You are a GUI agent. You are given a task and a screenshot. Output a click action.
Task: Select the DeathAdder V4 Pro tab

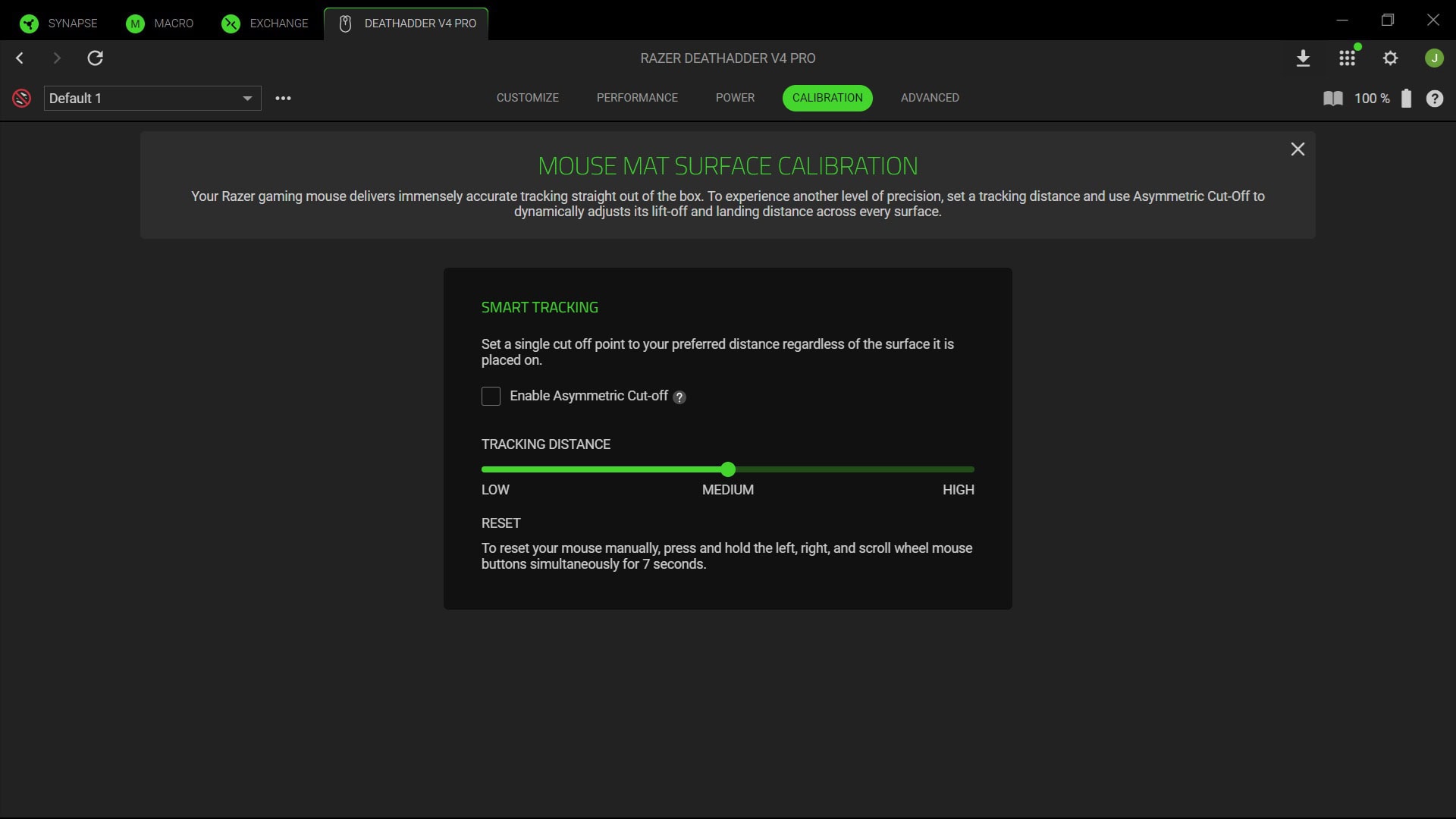point(406,24)
